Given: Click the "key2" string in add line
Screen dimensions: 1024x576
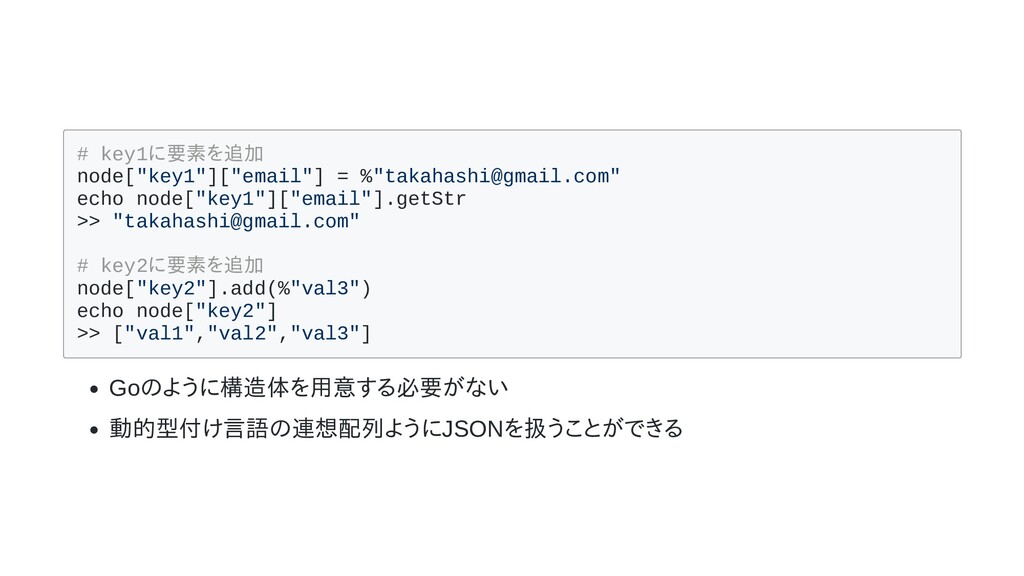Looking at the screenshot, I should tap(171, 289).
